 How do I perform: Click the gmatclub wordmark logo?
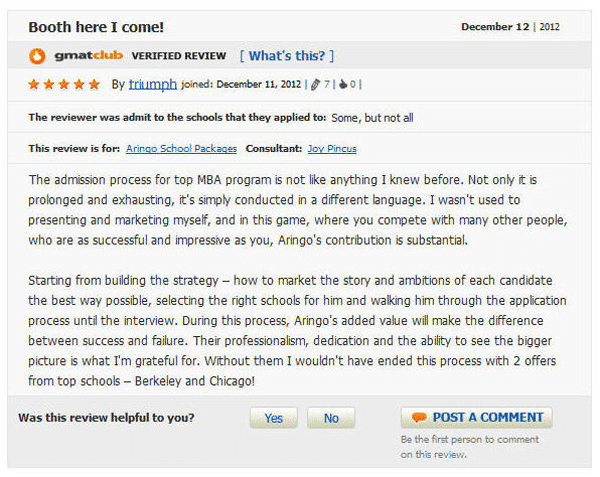88,56
